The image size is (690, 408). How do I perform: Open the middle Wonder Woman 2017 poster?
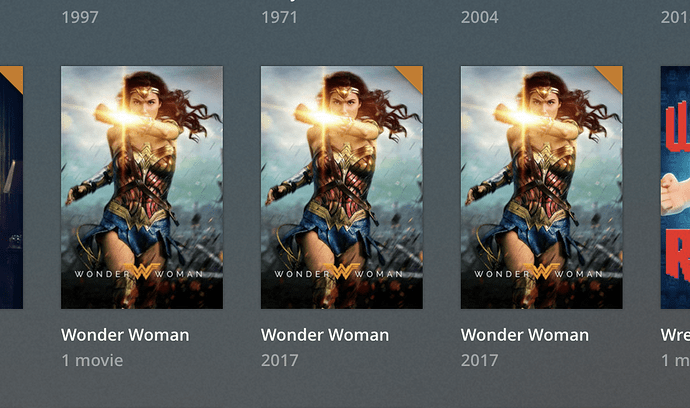click(x=341, y=187)
